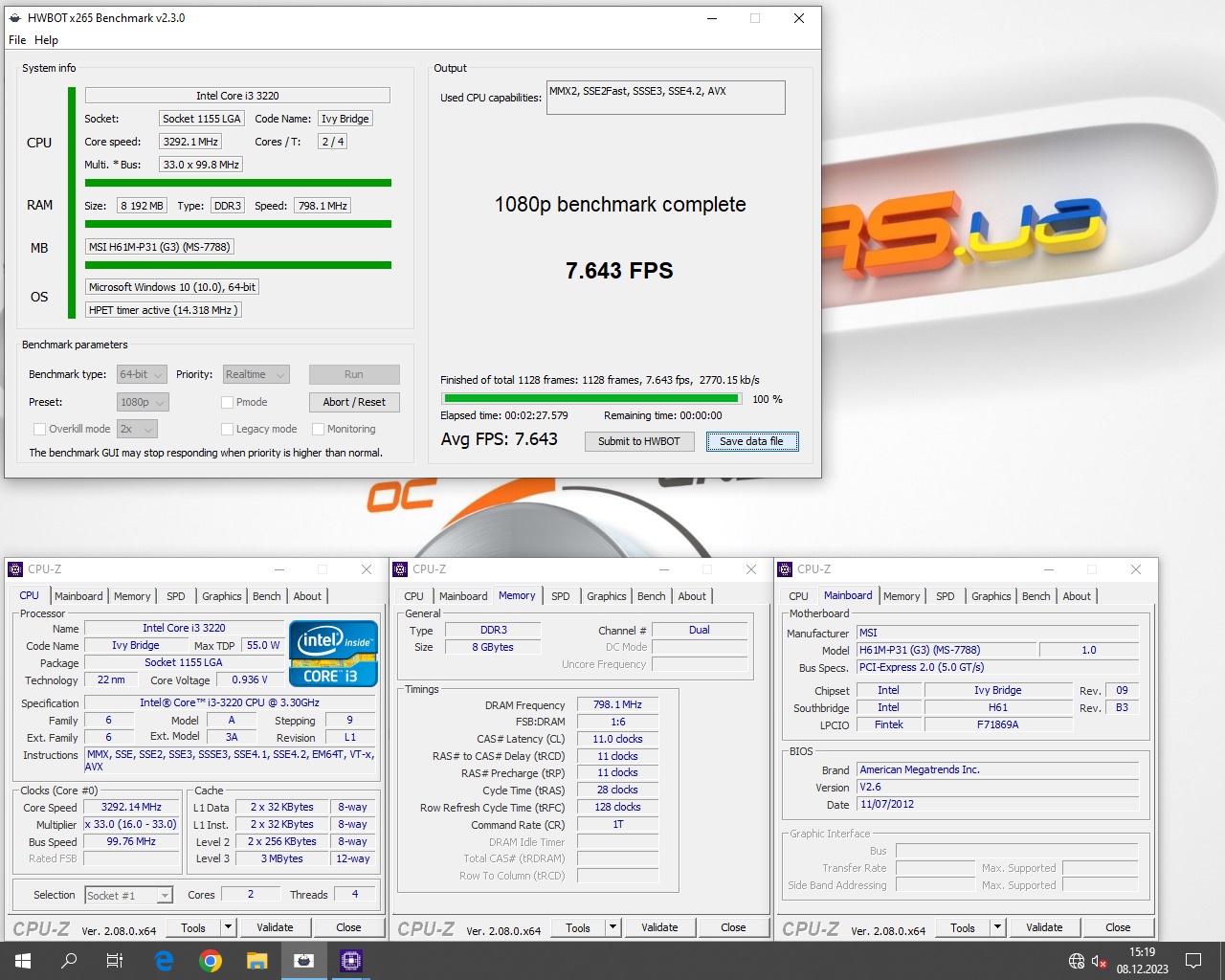
Task: Open Mainboard tab in CPU window
Action: pyautogui.click(x=78, y=596)
